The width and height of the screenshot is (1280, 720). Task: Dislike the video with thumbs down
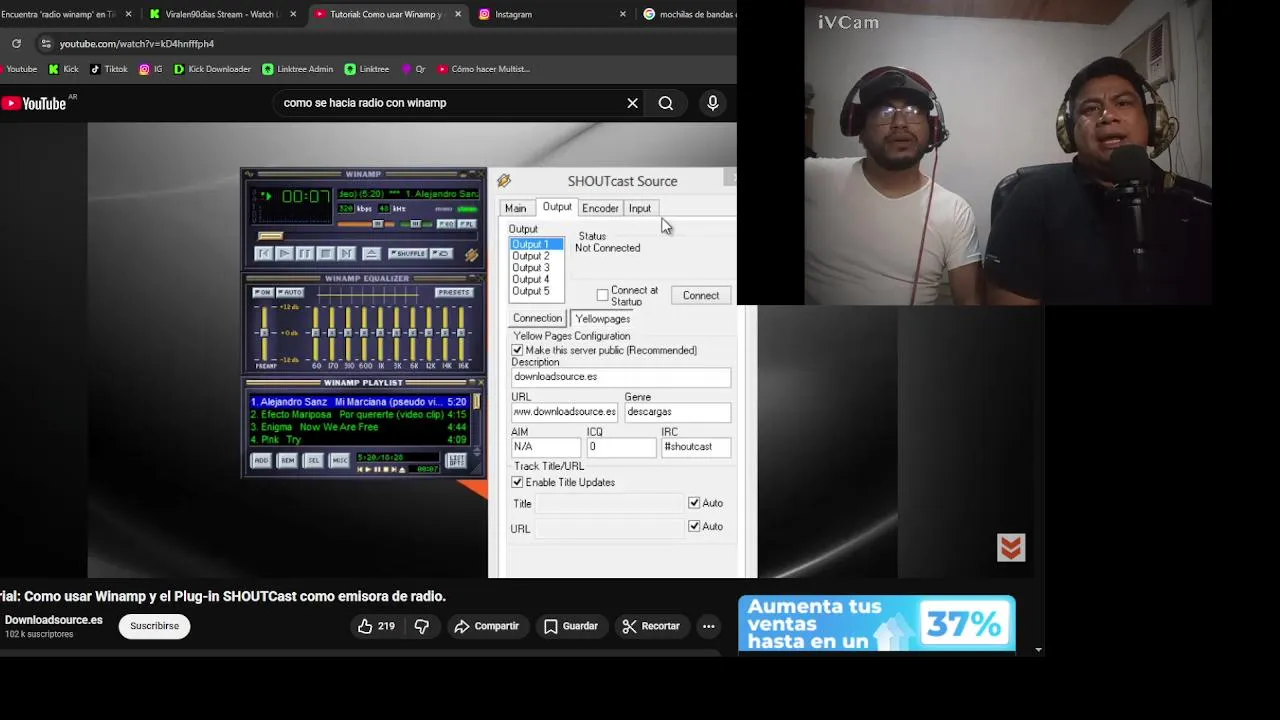422,626
